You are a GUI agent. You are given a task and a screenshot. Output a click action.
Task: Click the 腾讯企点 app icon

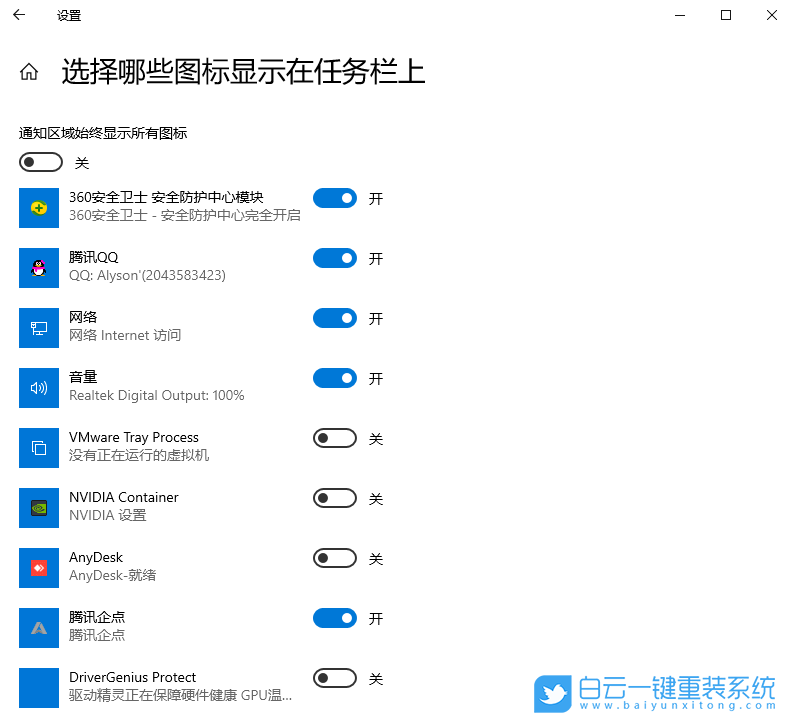click(x=39, y=628)
